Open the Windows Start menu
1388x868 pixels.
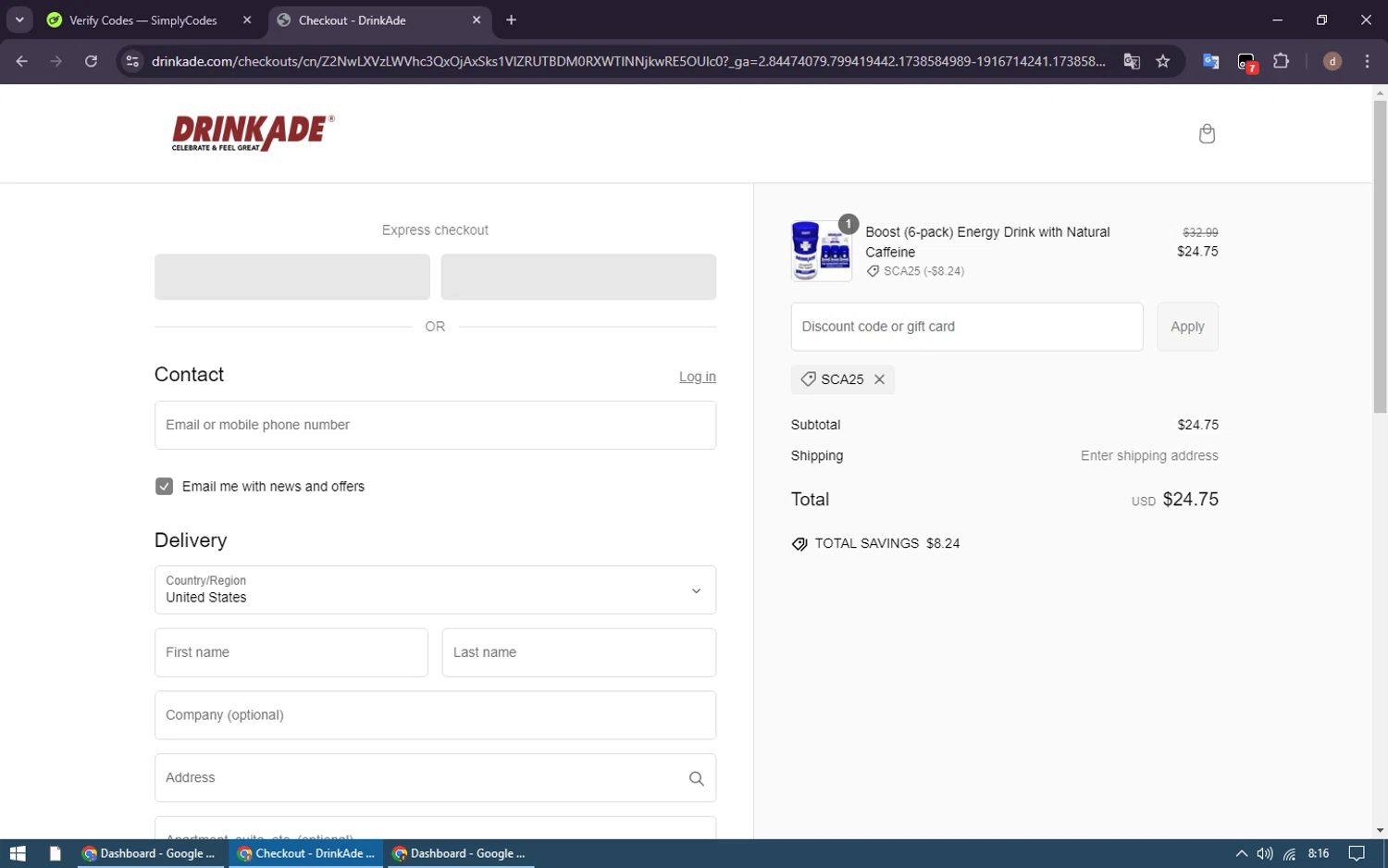click(x=18, y=853)
